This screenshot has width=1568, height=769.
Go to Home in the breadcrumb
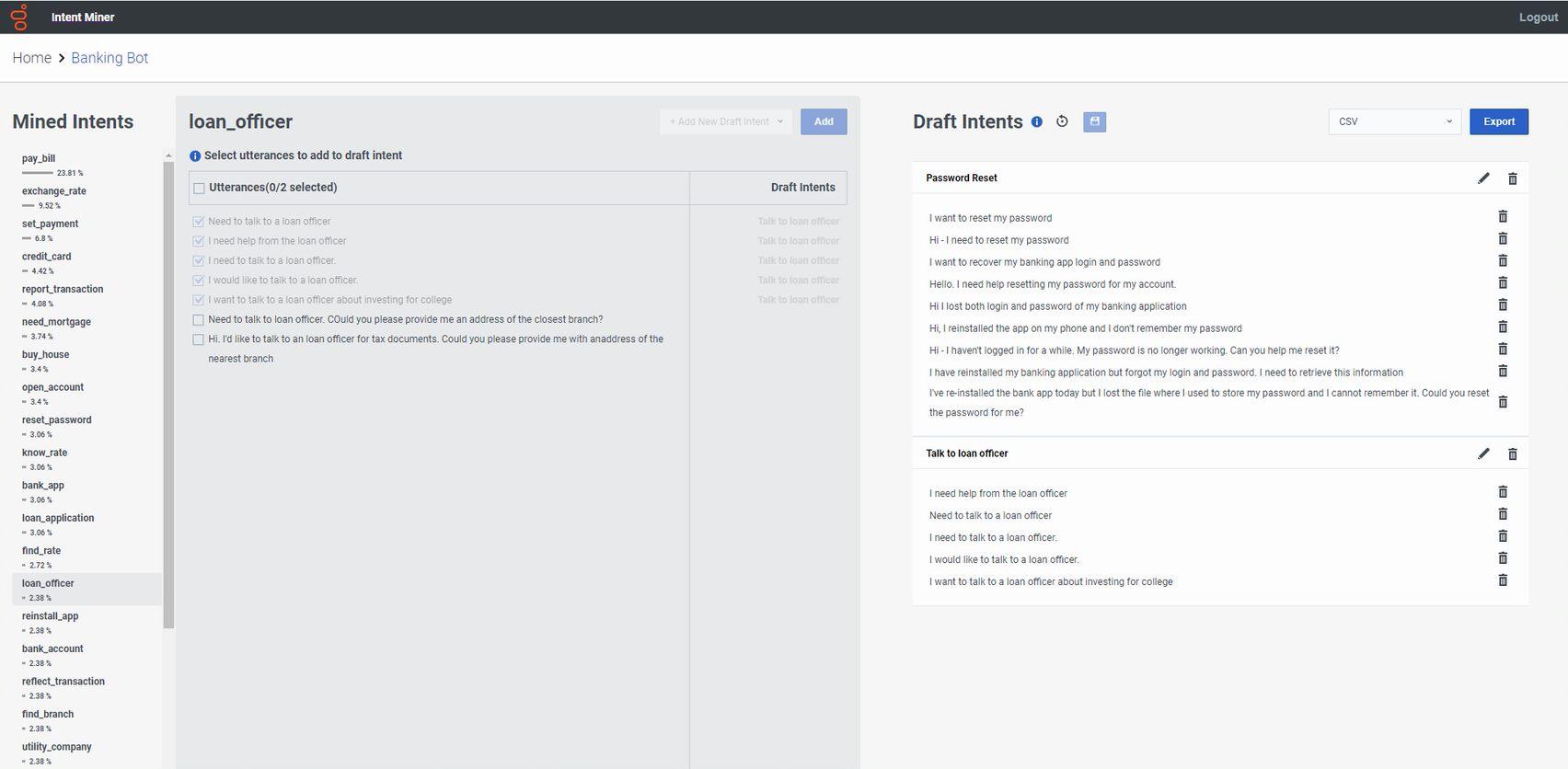pos(31,58)
